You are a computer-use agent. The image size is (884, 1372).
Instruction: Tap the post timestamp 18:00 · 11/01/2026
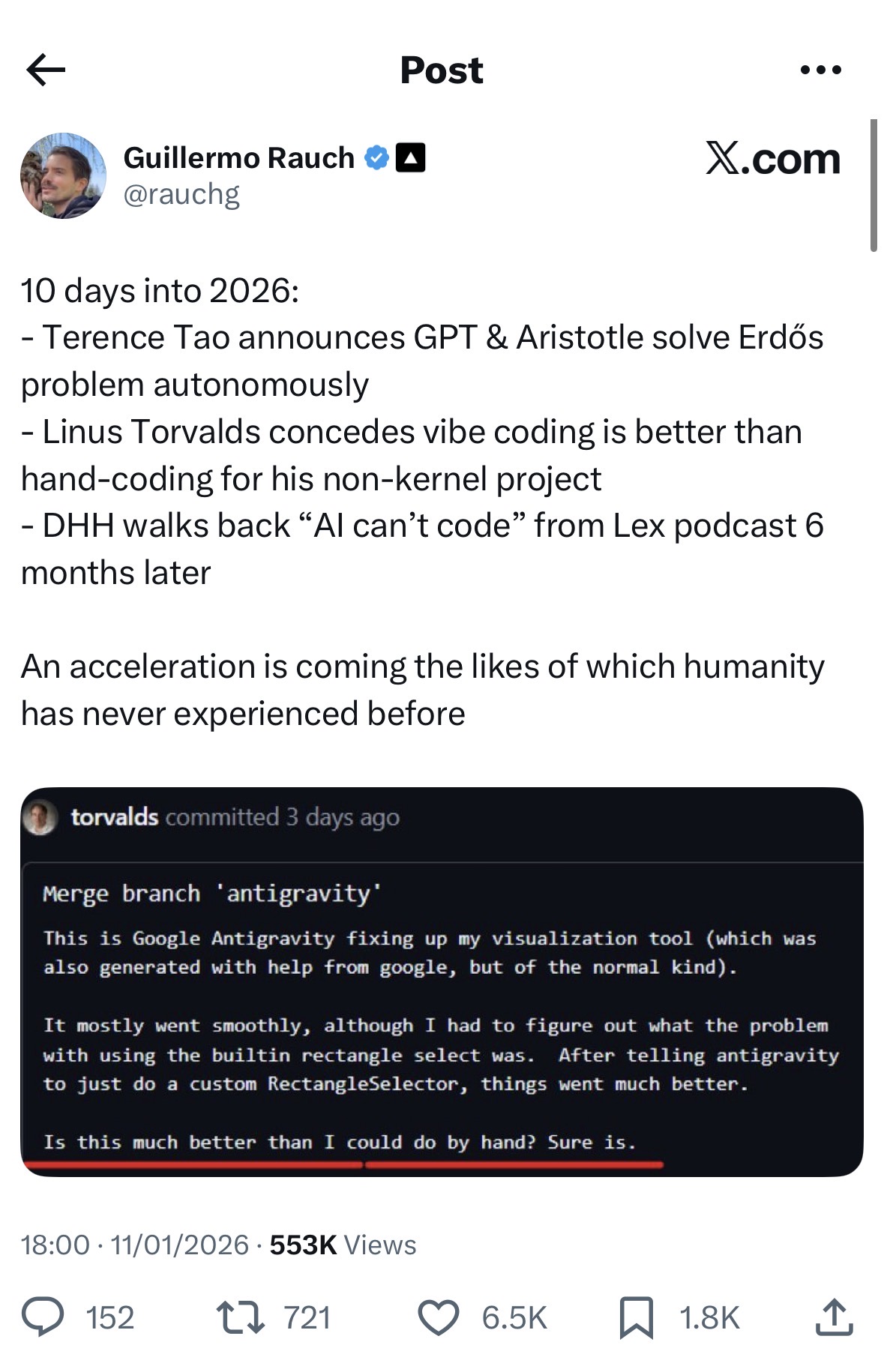(x=135, y=1245)
